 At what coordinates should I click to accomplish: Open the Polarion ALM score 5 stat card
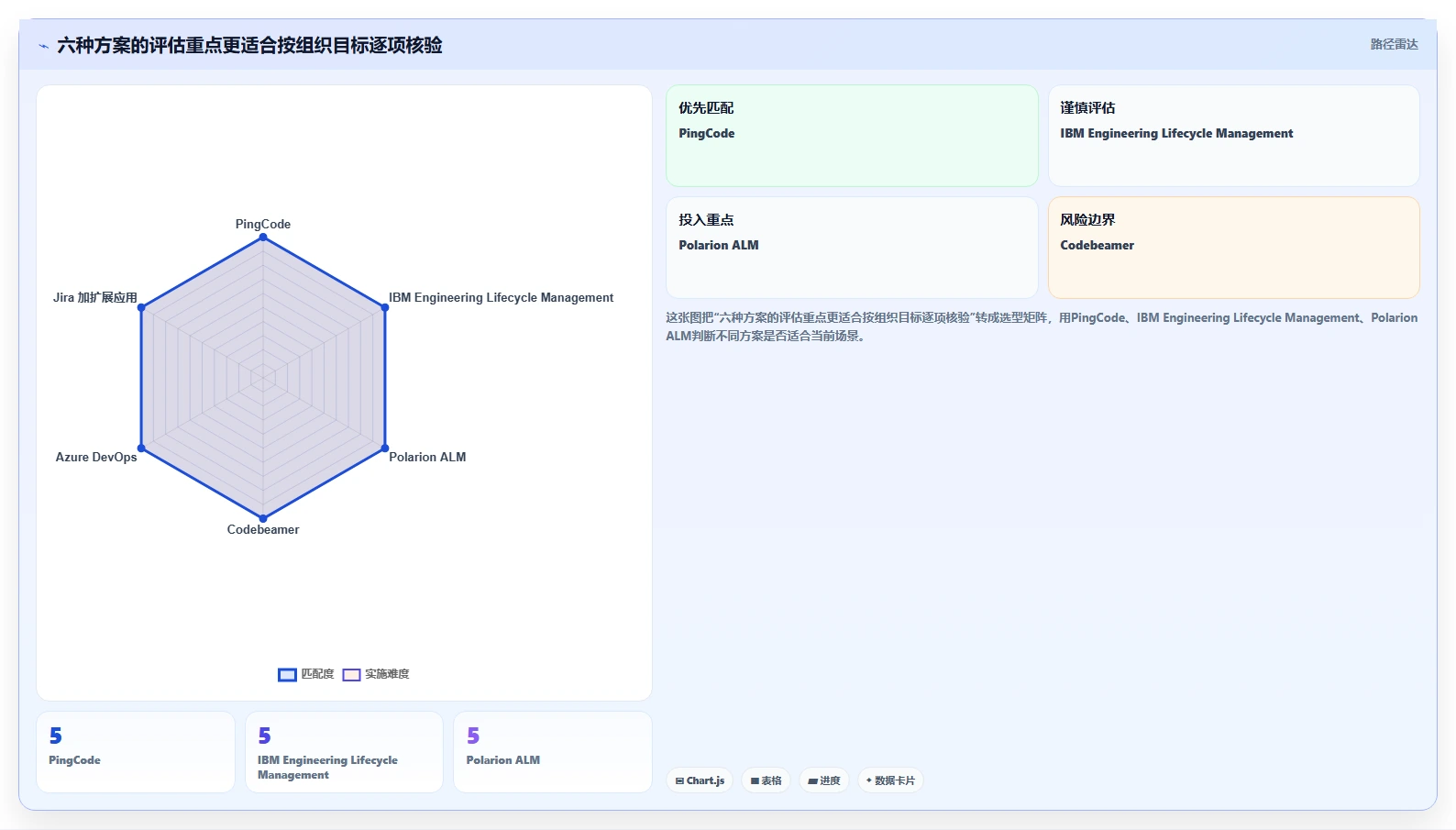553,752
